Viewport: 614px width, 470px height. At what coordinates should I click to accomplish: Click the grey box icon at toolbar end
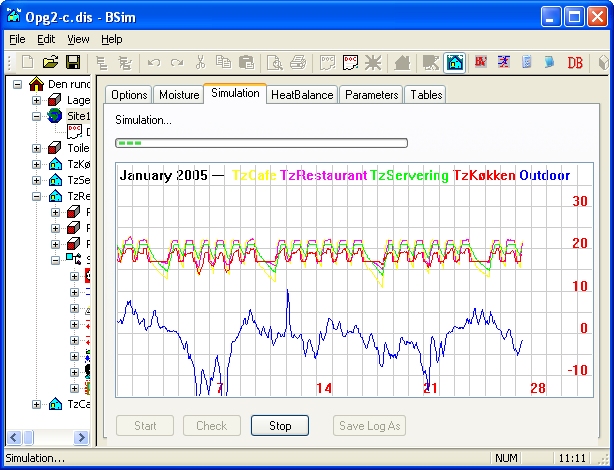(604, 62)
